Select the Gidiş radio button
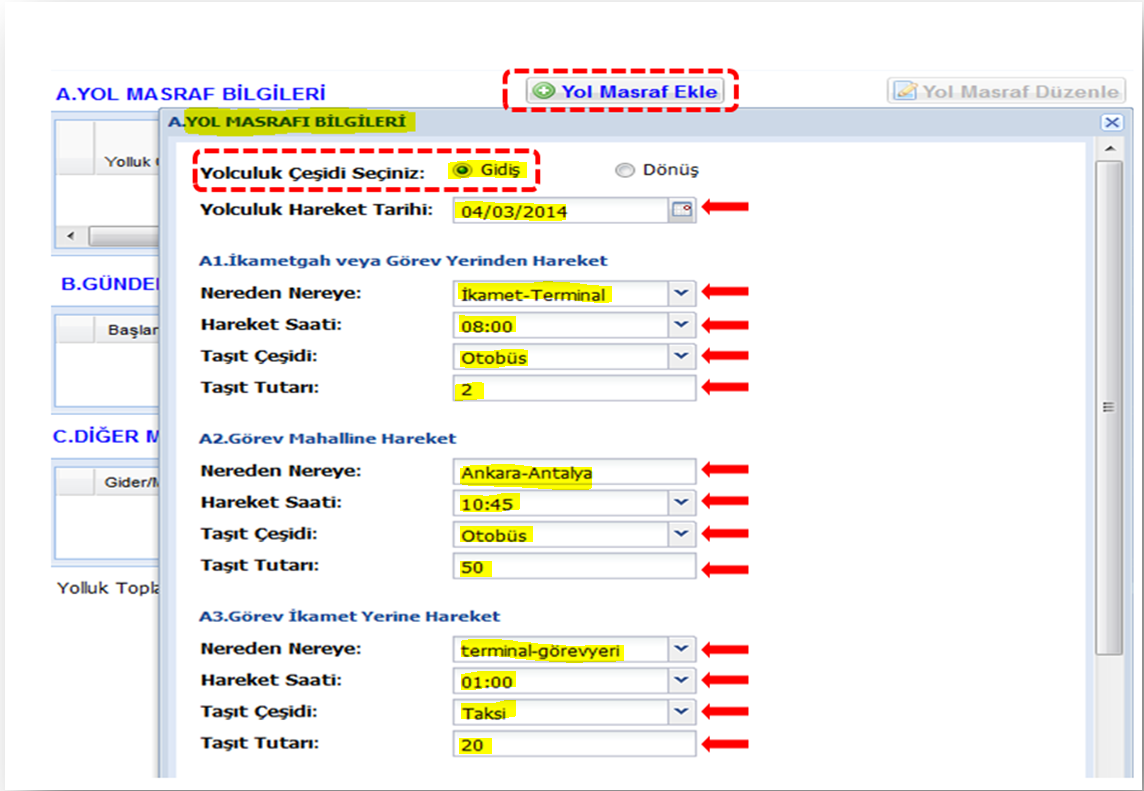This screenshot has width=1144, height=791. (462, 170)
